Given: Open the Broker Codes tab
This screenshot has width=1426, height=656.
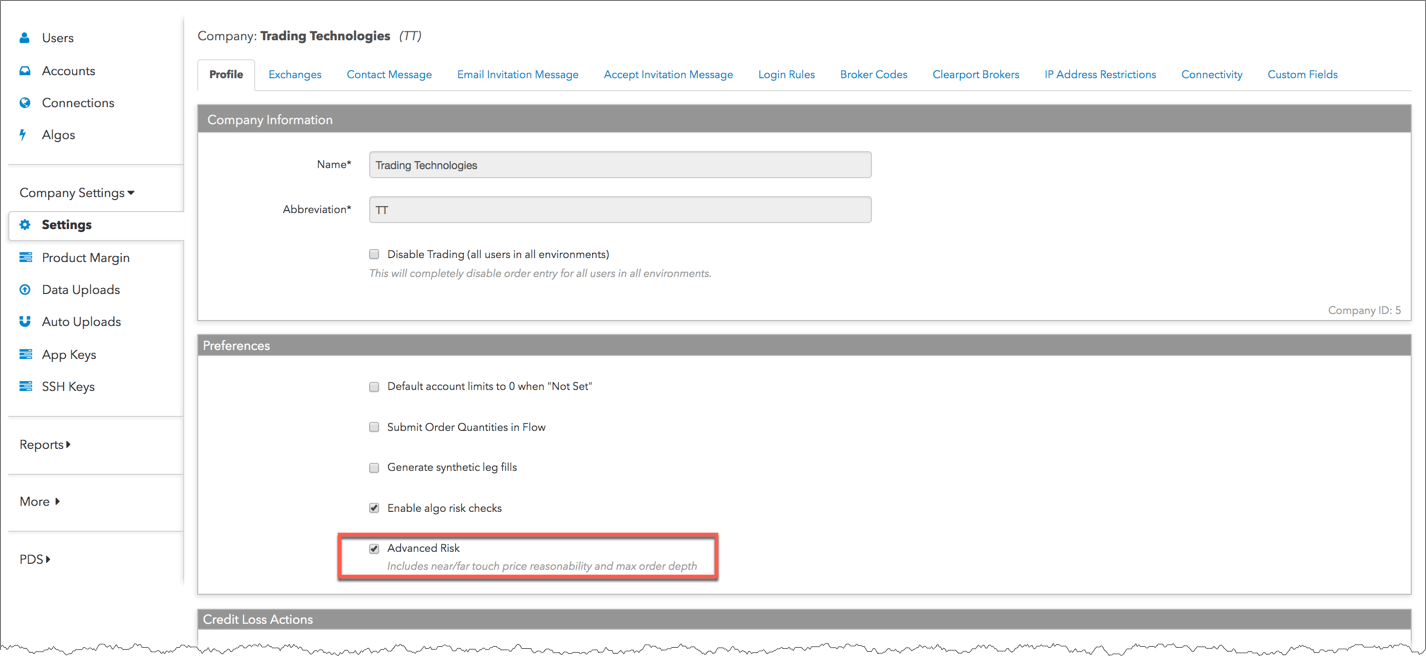Looking at the screenshot, I should pos(874,75).
